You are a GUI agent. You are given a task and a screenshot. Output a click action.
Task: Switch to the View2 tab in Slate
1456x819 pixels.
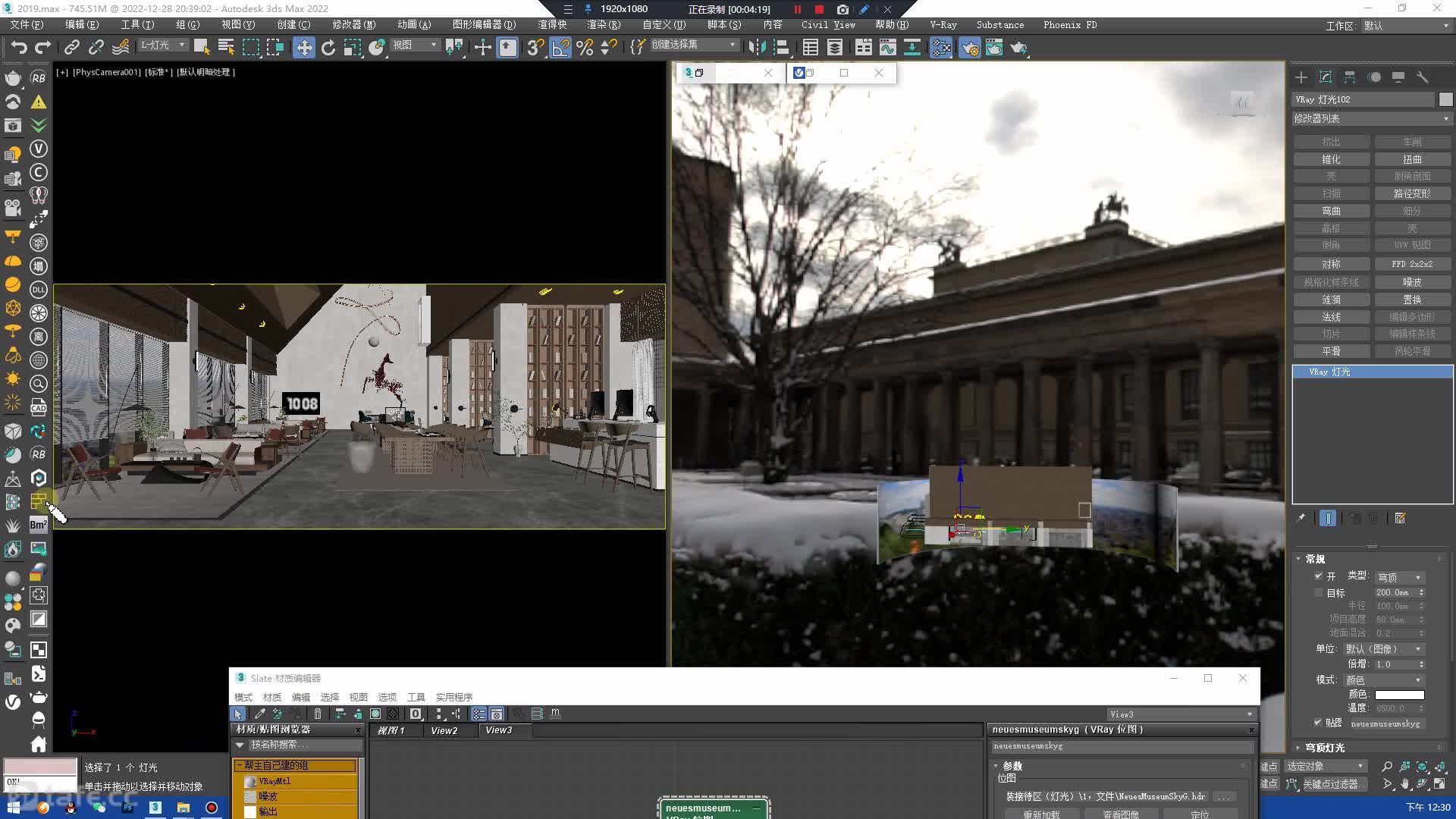pyautogui.click(x=444, y=730)
